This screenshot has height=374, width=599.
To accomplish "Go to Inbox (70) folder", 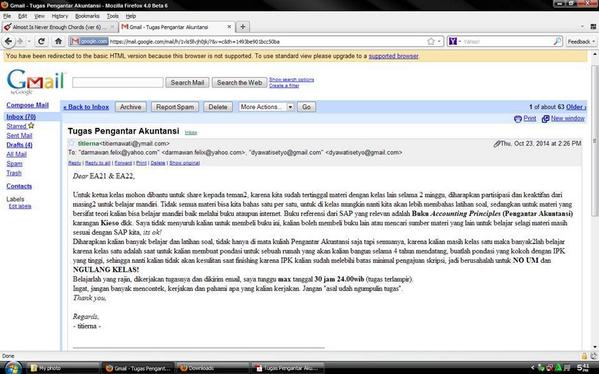I will [x=21, y=117].
